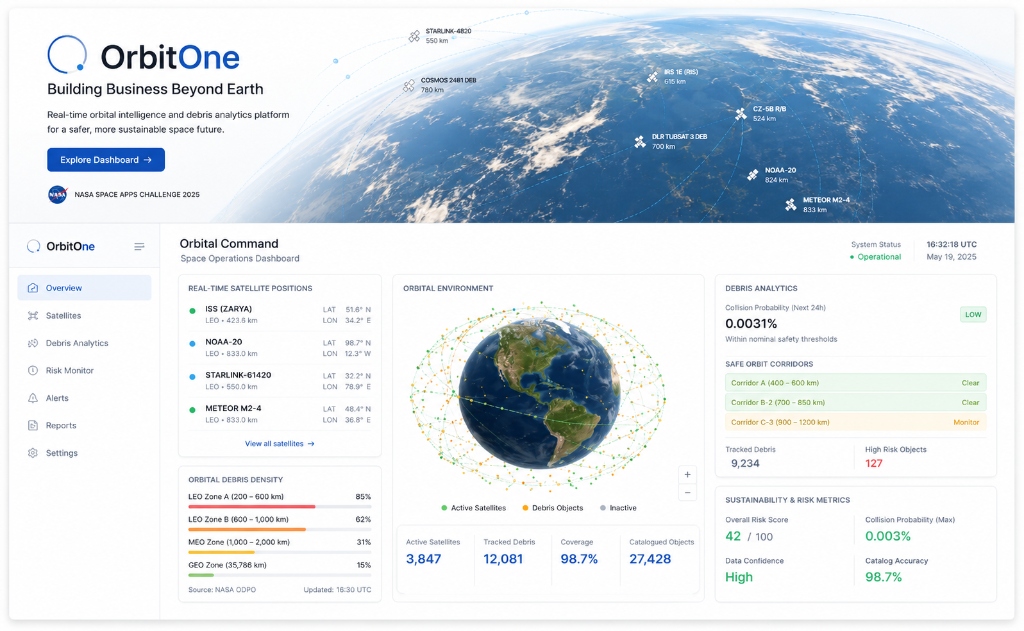Viewport: 1024px width, 631px height.
Task: Click the LEO Zone A density bar
Action: pyautogui.click(x=280, y=506)
